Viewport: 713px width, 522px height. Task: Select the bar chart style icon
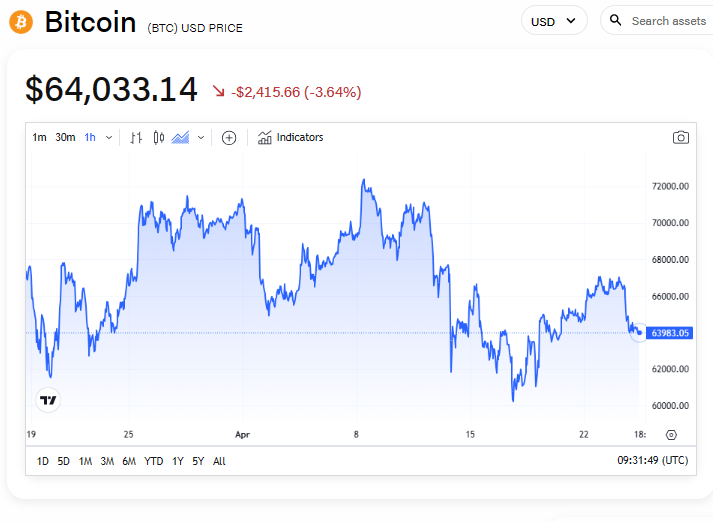(x=136, y=138)
